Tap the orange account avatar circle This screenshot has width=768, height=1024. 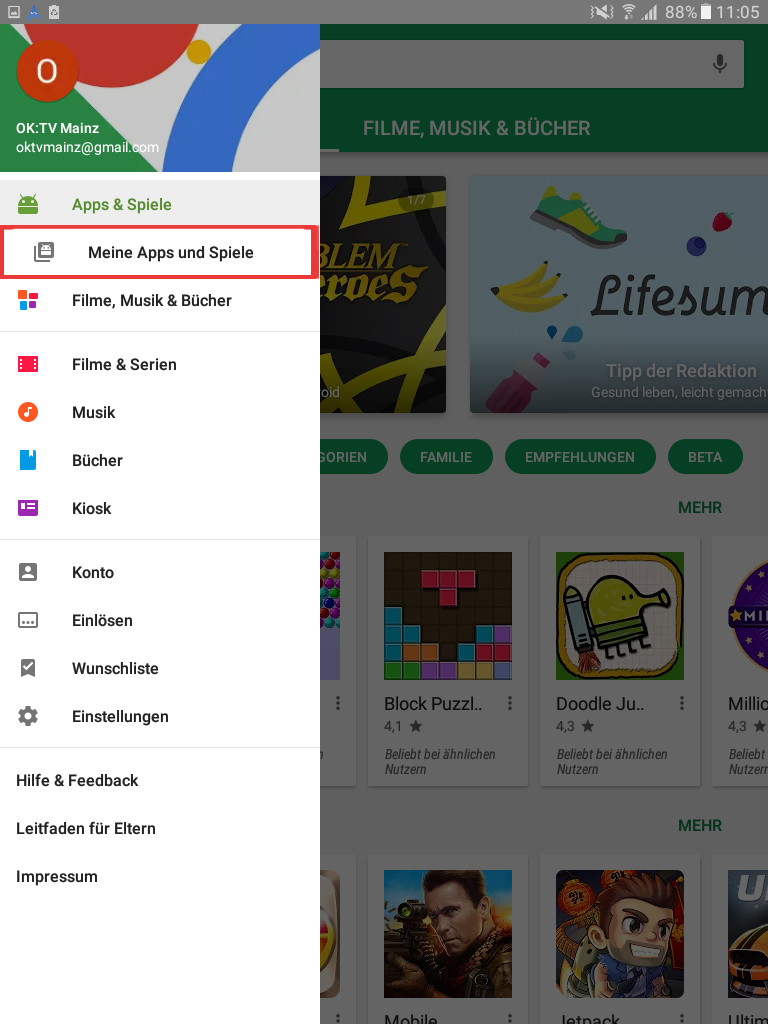pyautogui.click(x=47, y=71)
